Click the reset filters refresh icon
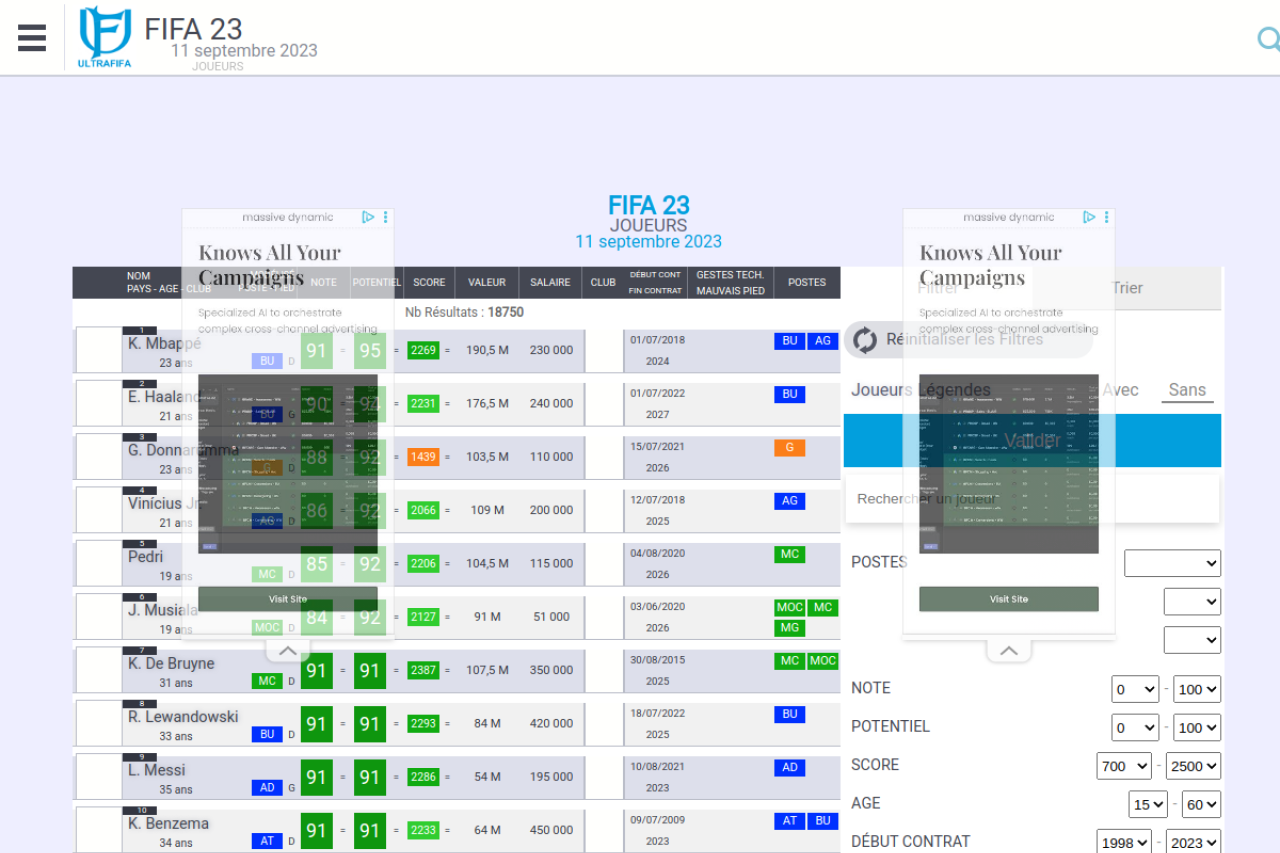 tap(865, 339)
